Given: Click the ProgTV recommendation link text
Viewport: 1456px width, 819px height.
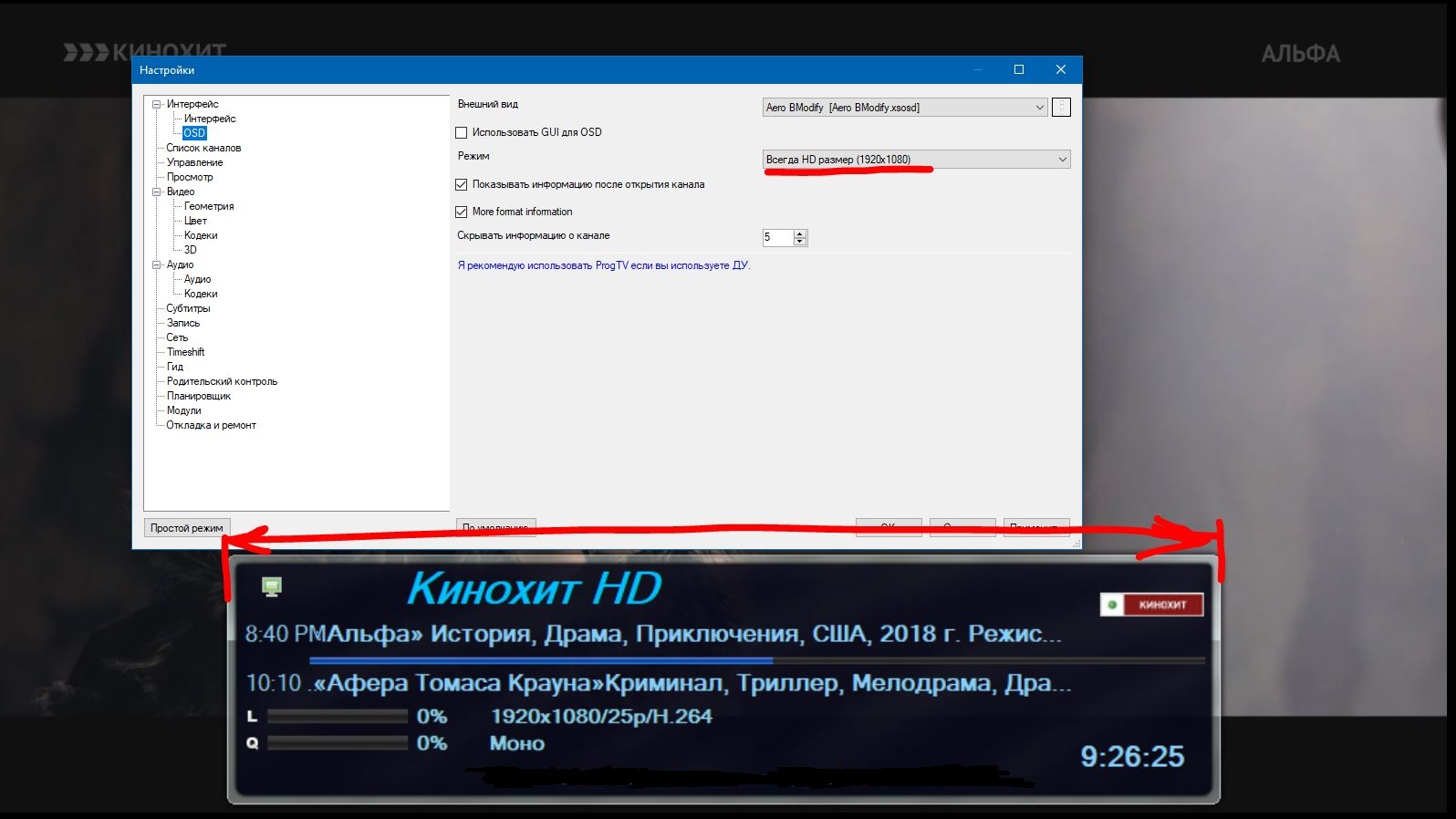Looking at the screenshot, I should point(603,265).
